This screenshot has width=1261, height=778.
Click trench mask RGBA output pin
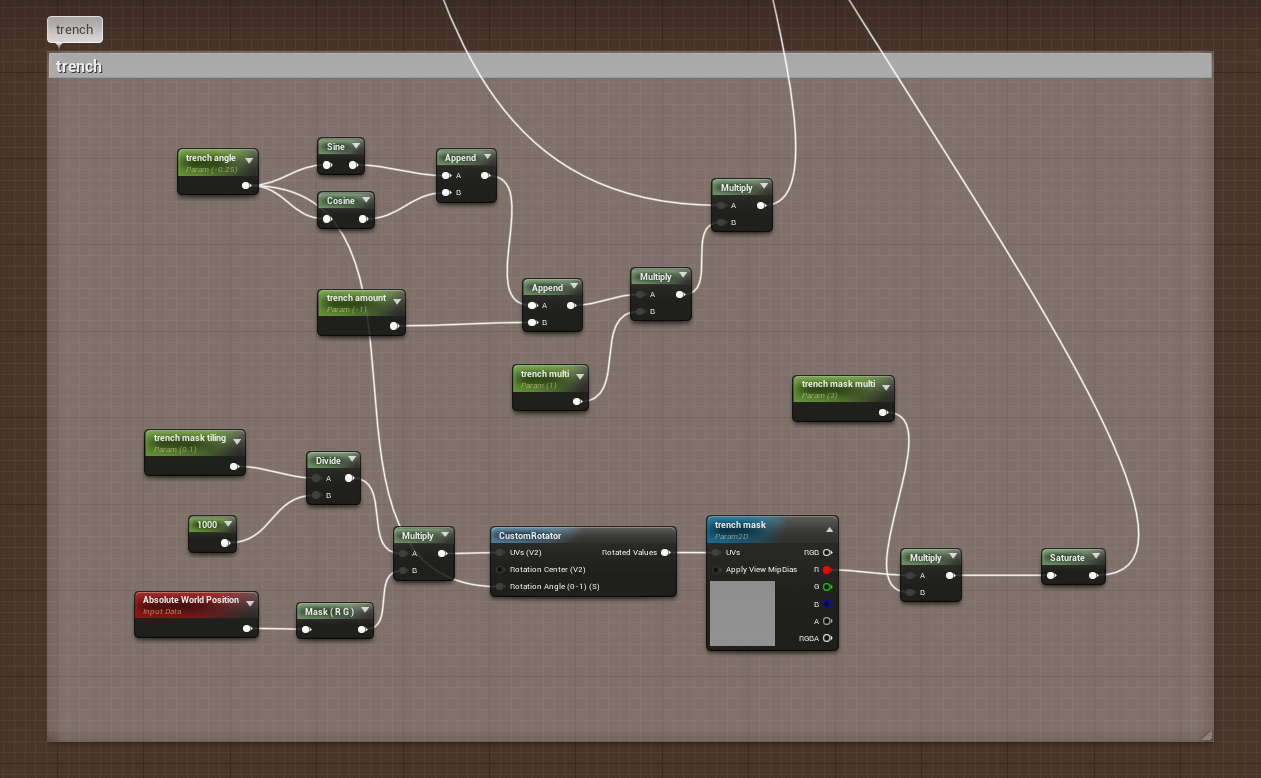click(x=827, y=638)
